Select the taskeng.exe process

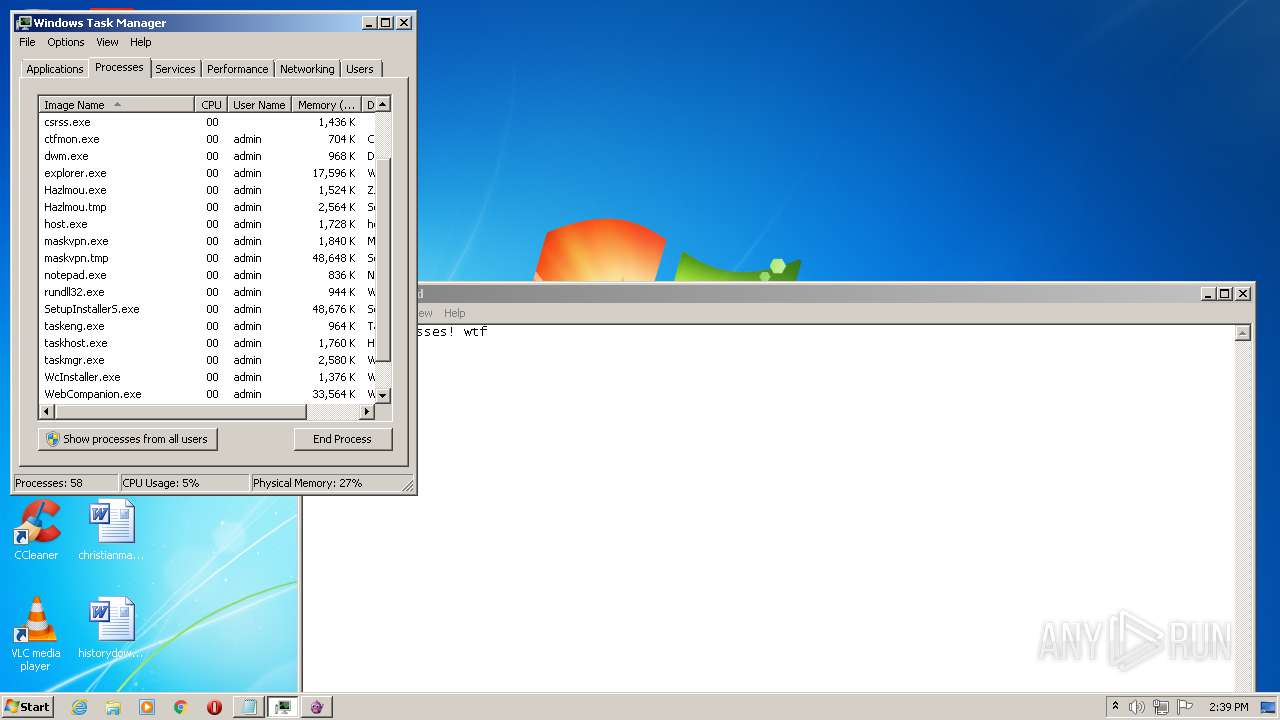[207, 326]
